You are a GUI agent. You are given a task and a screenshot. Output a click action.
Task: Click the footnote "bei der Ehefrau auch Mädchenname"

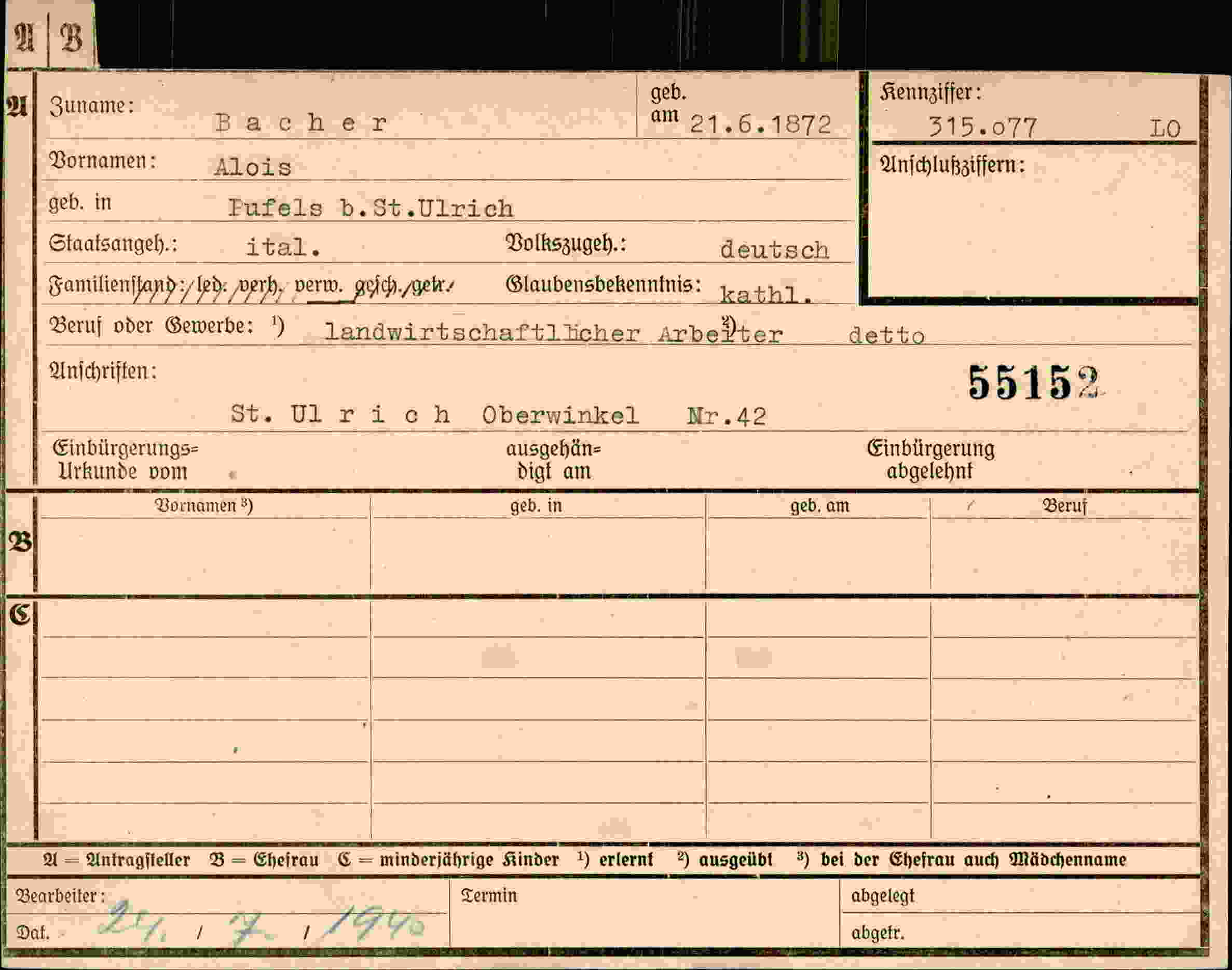(974, 860)
